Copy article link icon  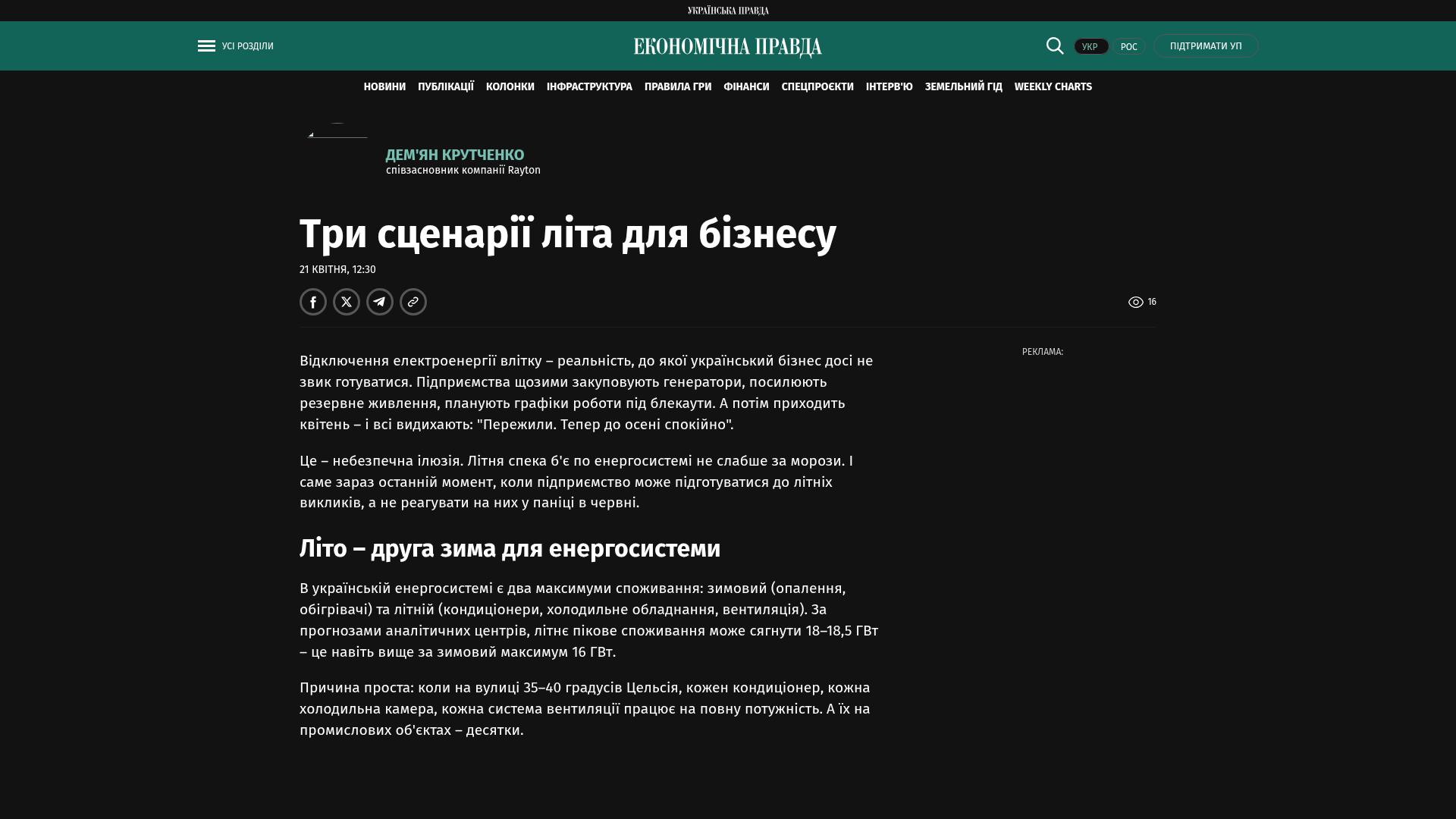(413, 302)
